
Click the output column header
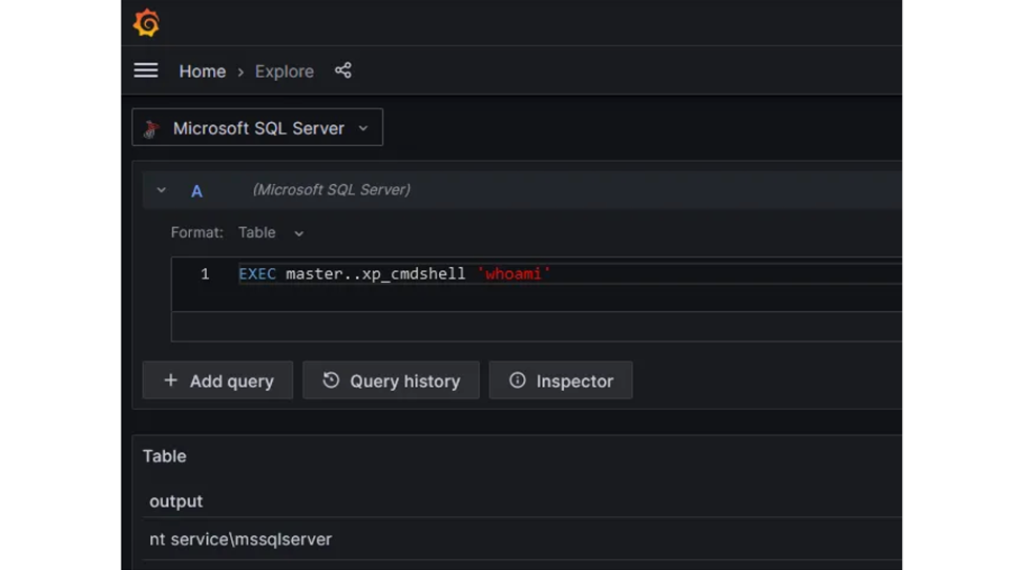(x=176, y=501)
